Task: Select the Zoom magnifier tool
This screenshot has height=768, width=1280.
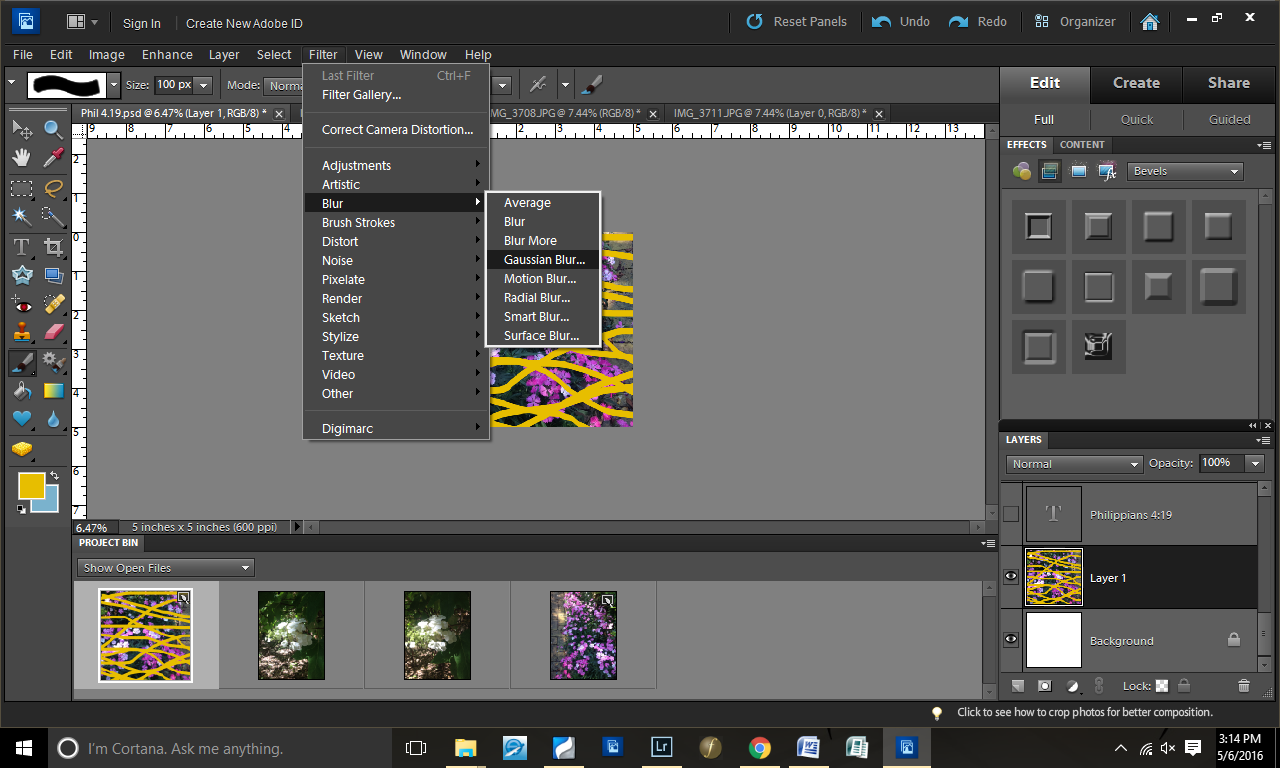Action: point(53,129)
